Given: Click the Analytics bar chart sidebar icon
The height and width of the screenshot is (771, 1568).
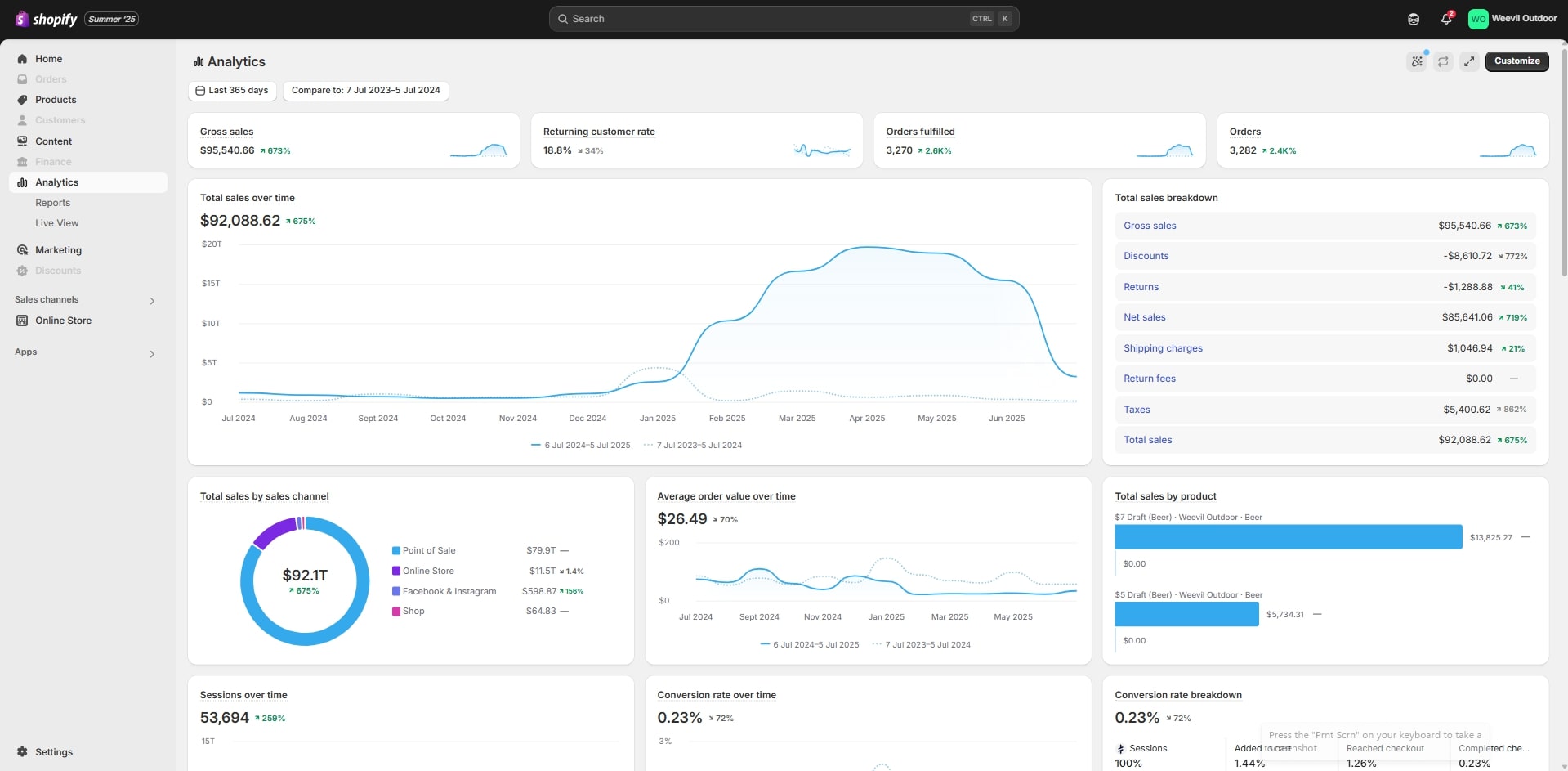Looking at the screenshot, I should tap(22, 182).
